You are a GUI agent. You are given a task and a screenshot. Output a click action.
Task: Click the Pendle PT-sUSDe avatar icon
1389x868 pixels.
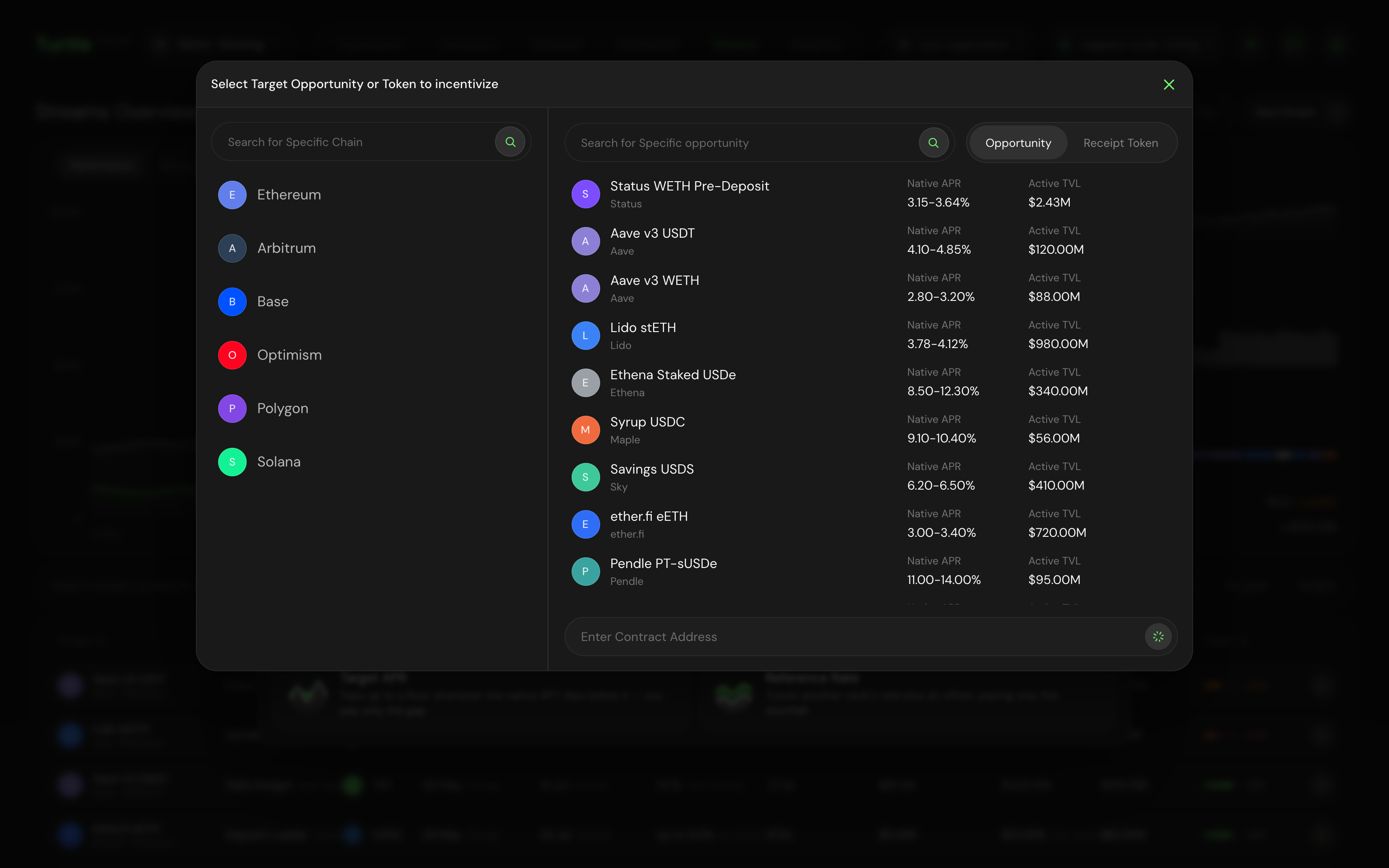pos(585,571)
